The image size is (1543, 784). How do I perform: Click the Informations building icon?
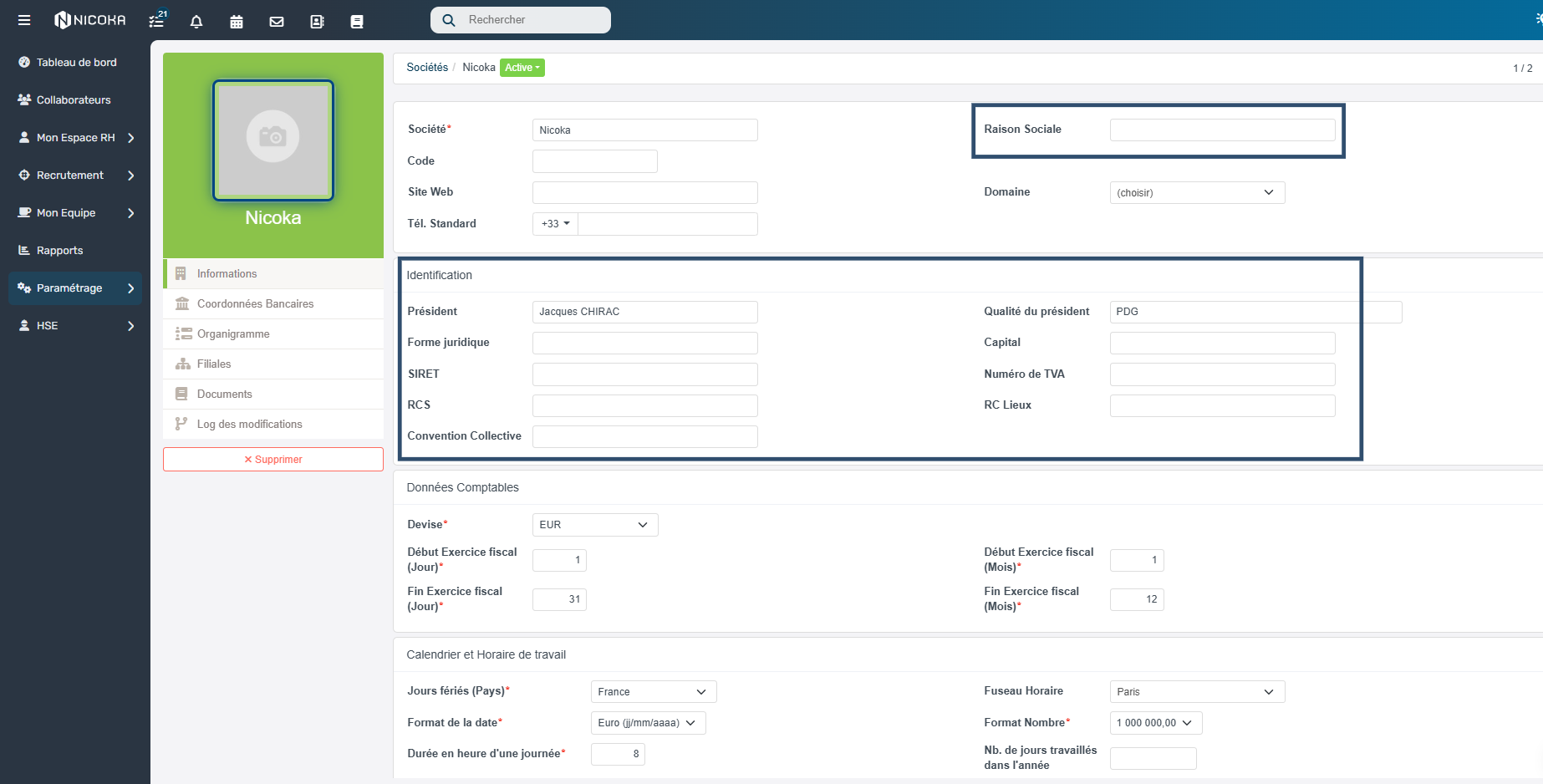[181, 273]
